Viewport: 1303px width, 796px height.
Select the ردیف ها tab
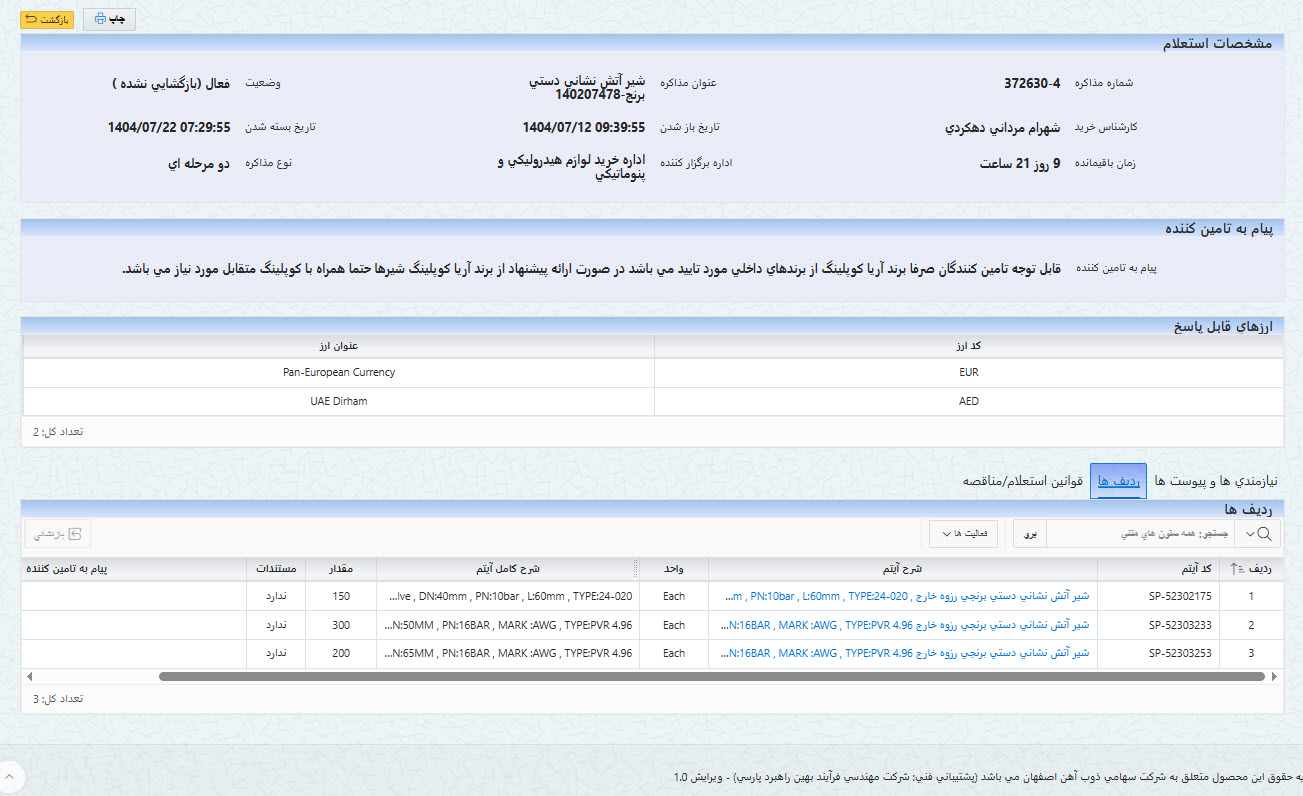pos(1118,479)
